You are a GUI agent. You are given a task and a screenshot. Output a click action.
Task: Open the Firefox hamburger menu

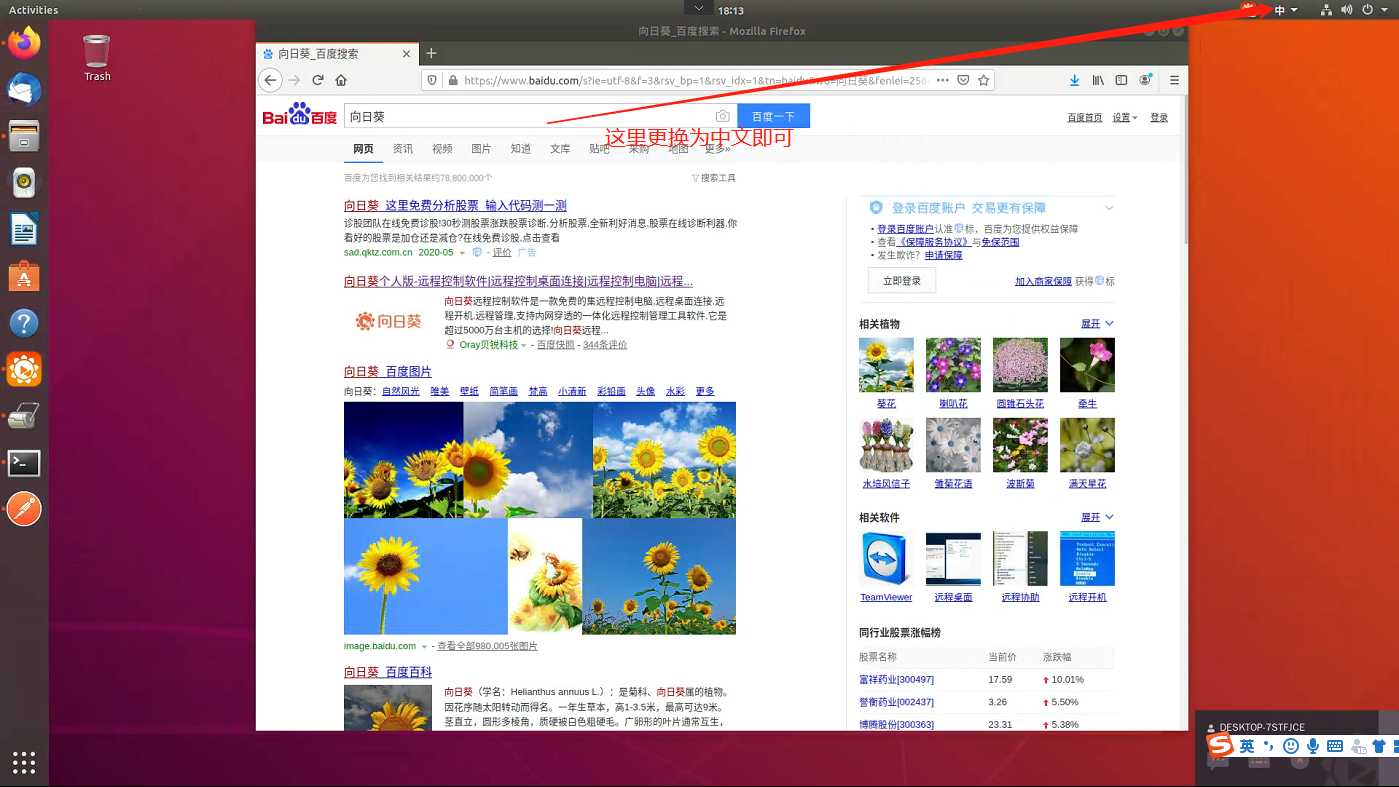(x=1175, y=80)
